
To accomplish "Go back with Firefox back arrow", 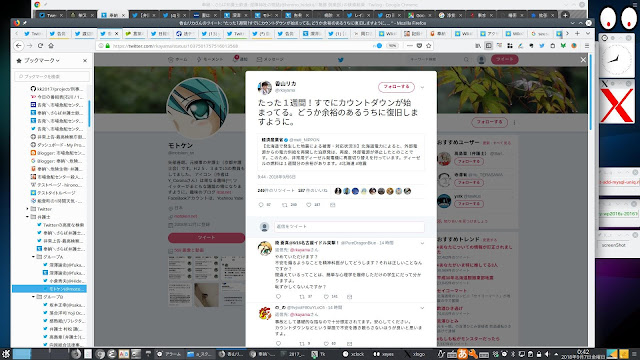I will click(19, 46).
